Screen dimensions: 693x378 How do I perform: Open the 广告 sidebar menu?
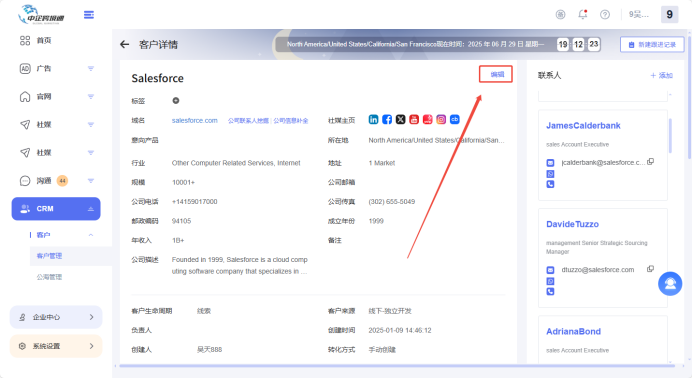(x=56, y=69)
